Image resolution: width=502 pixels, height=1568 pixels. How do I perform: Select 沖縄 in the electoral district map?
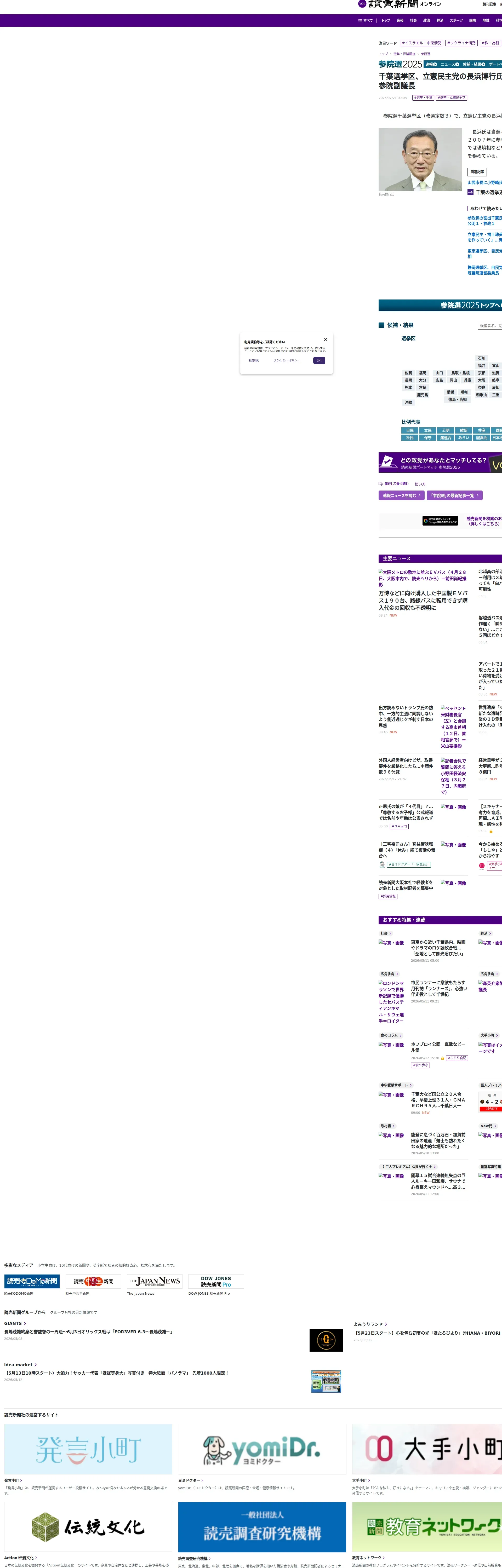(408, 402)
